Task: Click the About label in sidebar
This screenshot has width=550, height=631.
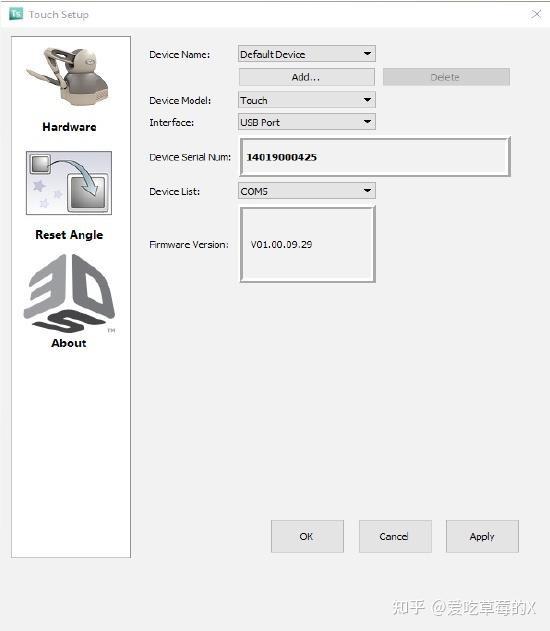Action: [69, 343]
